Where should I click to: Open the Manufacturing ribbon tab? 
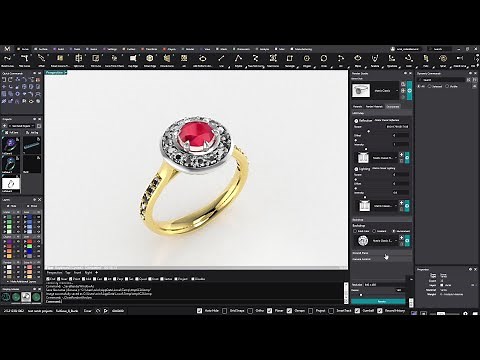301,49
